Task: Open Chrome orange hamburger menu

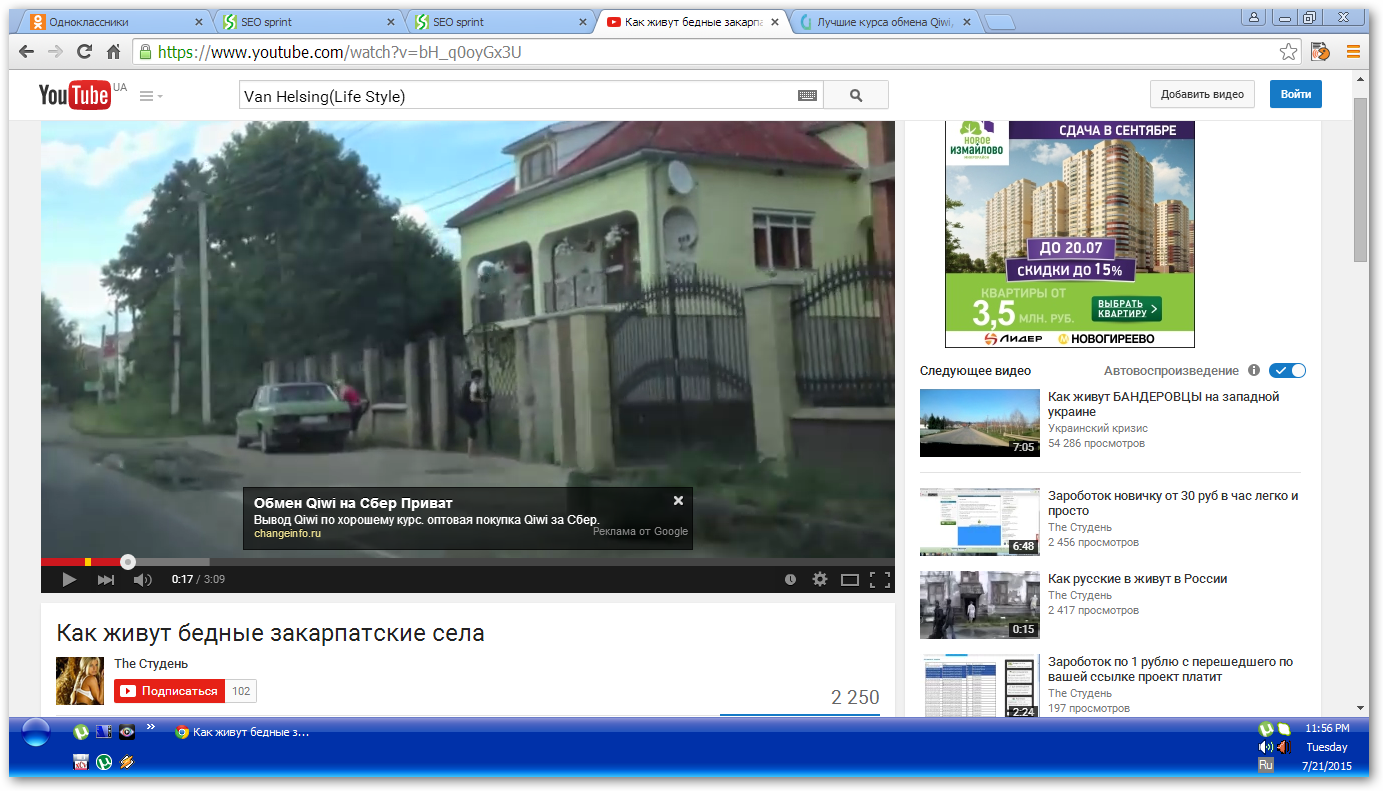Action: 1353,52
